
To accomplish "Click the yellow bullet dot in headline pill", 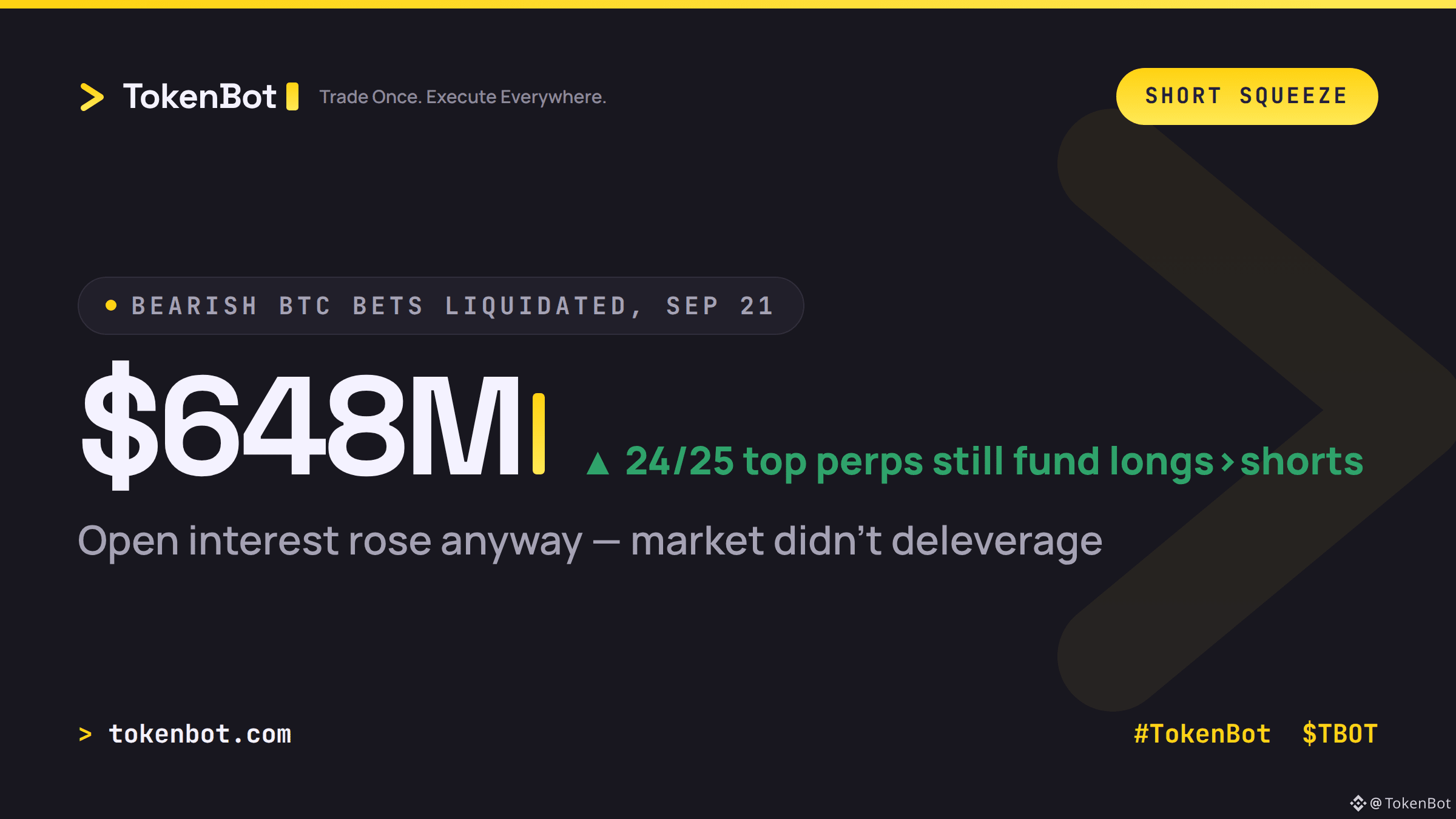I will coord(111,305).
